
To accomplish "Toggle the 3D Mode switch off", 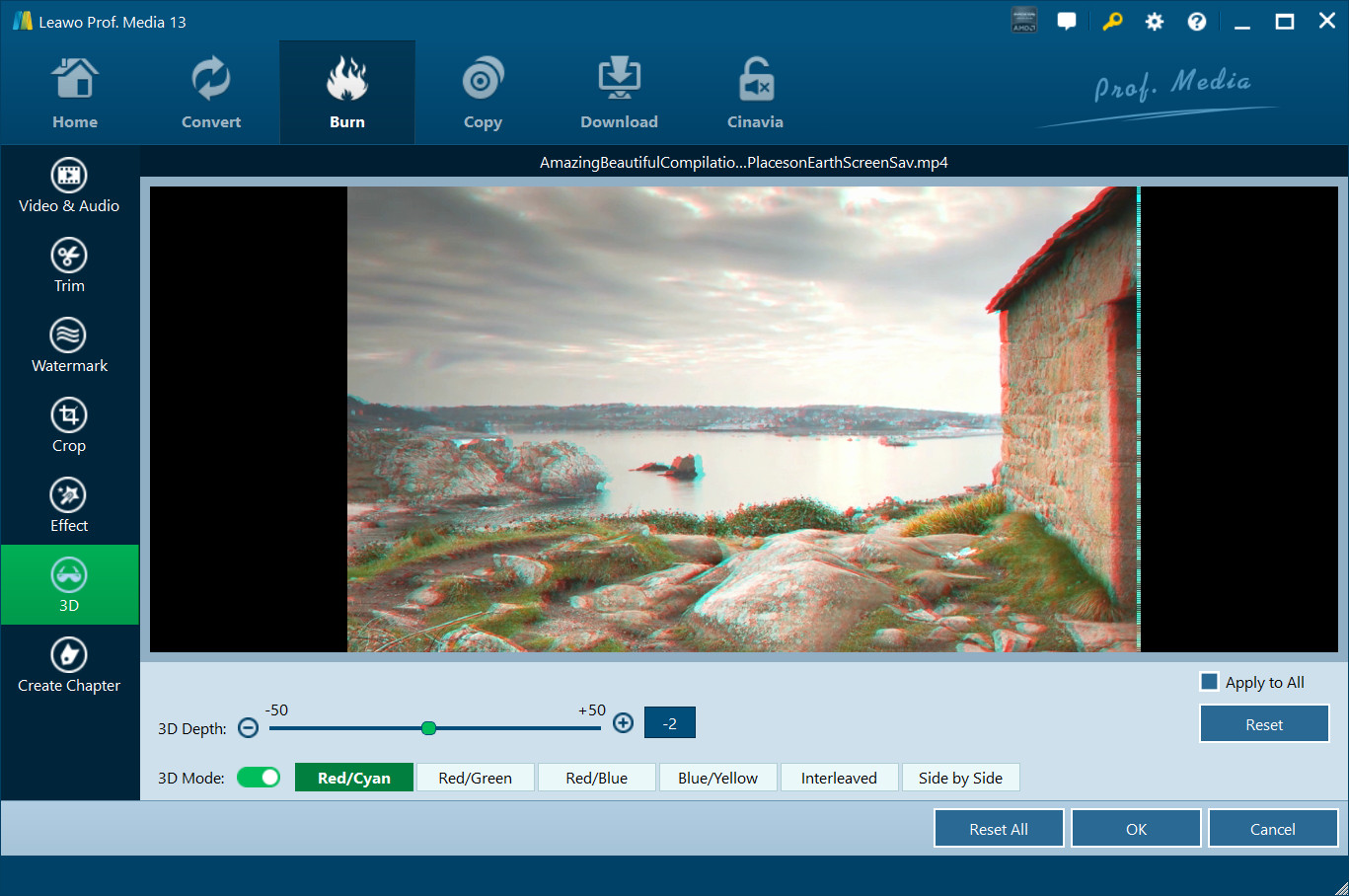I will [x=259, y=778].
